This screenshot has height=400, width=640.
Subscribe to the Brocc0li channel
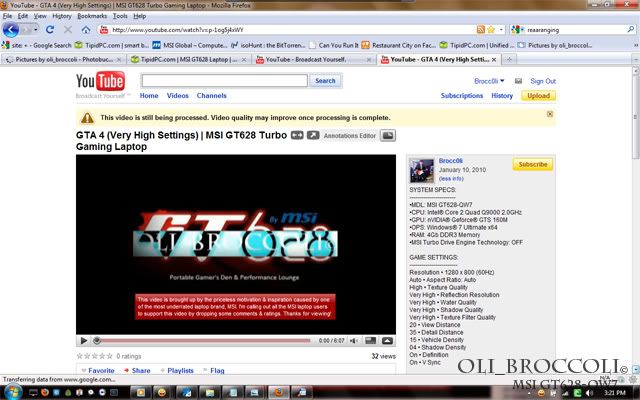533,164
